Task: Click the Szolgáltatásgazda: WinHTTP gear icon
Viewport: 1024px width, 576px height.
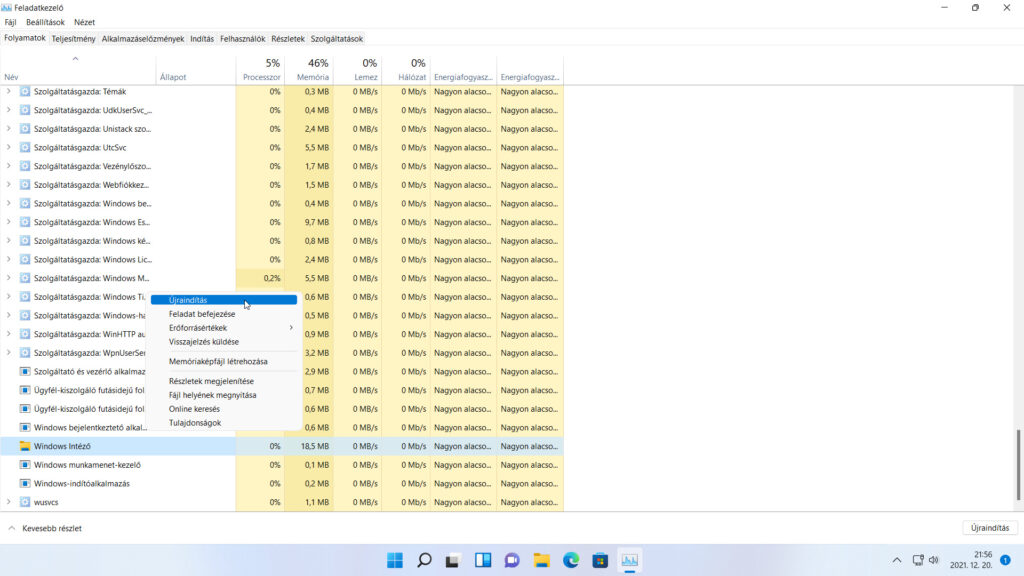Action: pyautogui.click(x=25, y=334)
